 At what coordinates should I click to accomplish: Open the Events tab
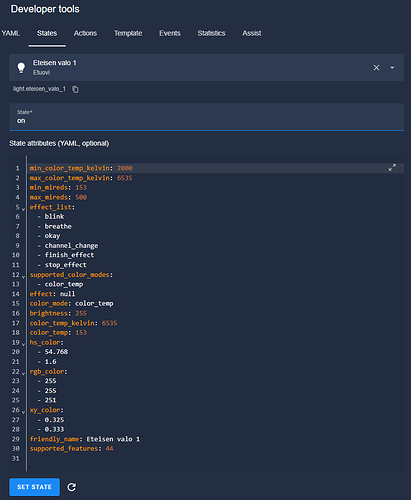click(x=170, y=33)
